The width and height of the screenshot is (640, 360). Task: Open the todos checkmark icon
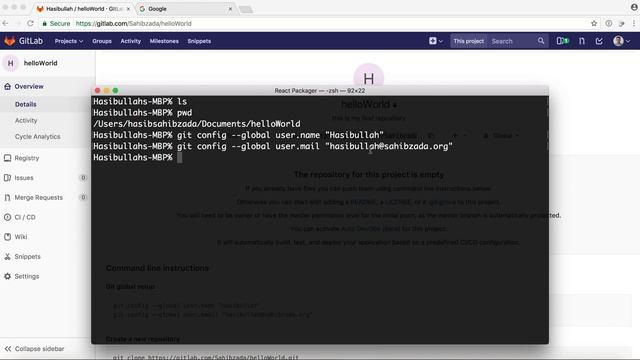click(x=599, y=41)
